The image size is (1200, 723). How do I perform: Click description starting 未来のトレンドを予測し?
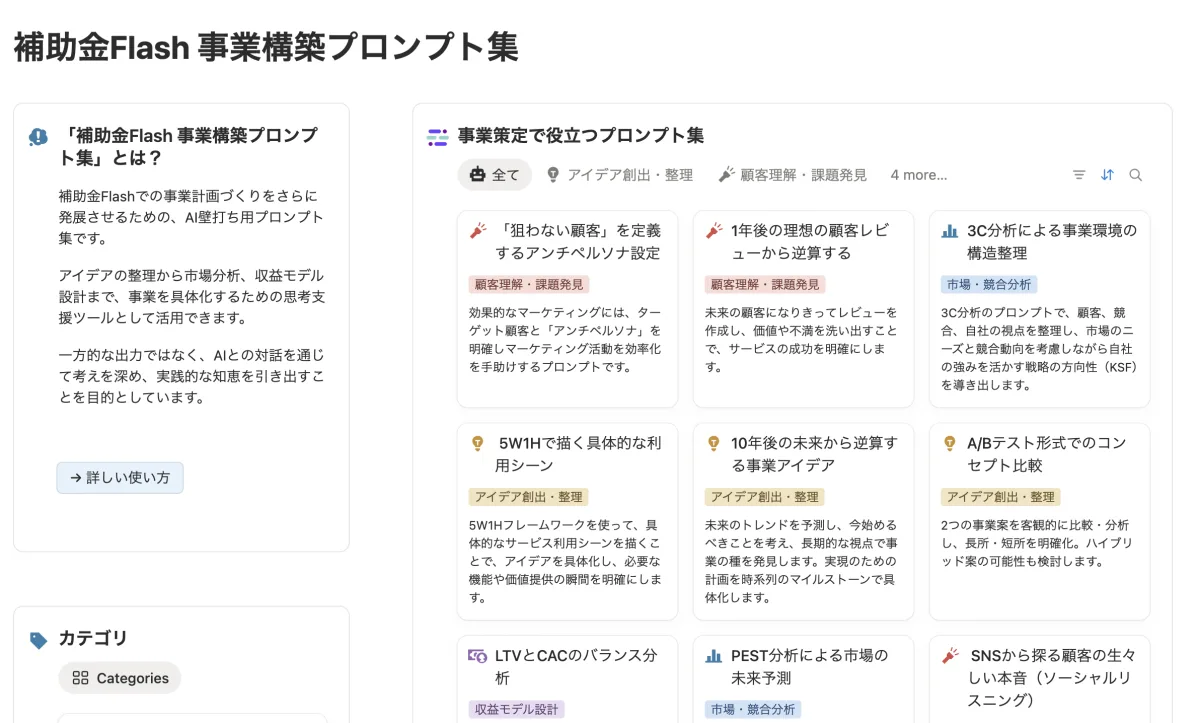[802, 562]
